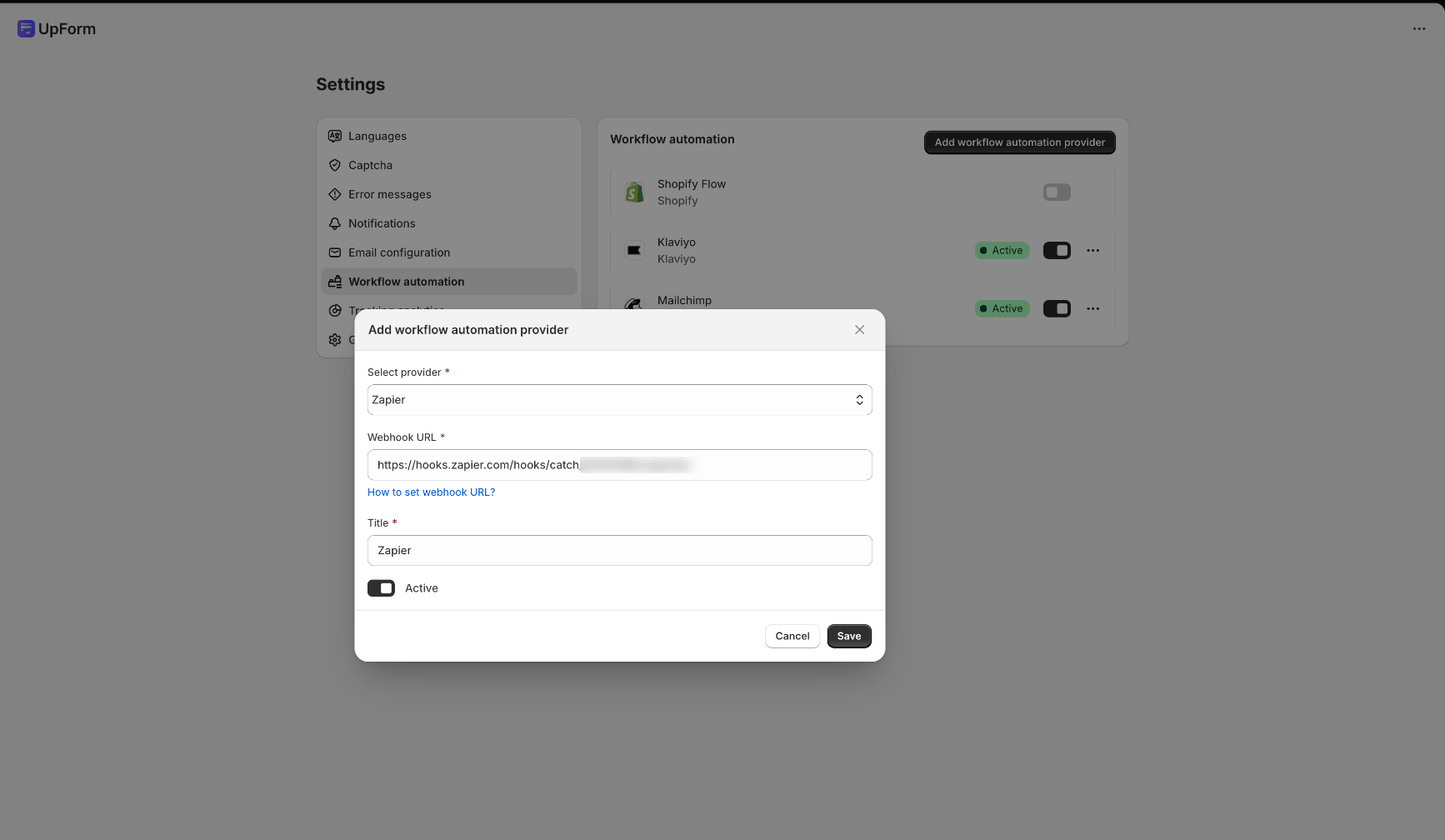This screenshot has height=840, width=1445.
Task: Open the Email configuration section
Action: click(x=449, y=252)
